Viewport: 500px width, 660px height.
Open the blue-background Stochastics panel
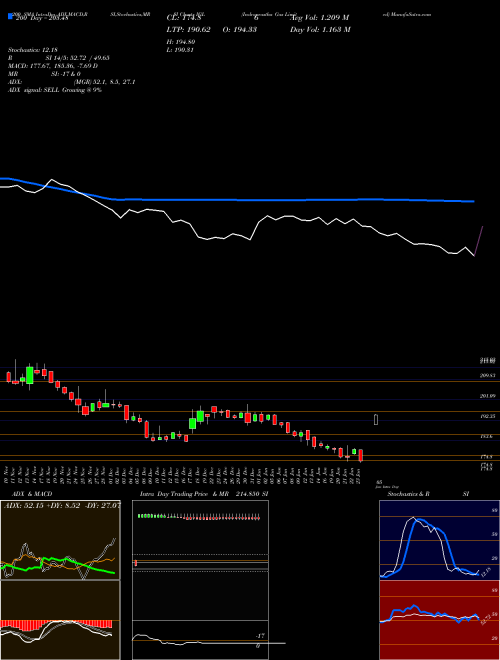pyautogui.click(x=439, y=540)
